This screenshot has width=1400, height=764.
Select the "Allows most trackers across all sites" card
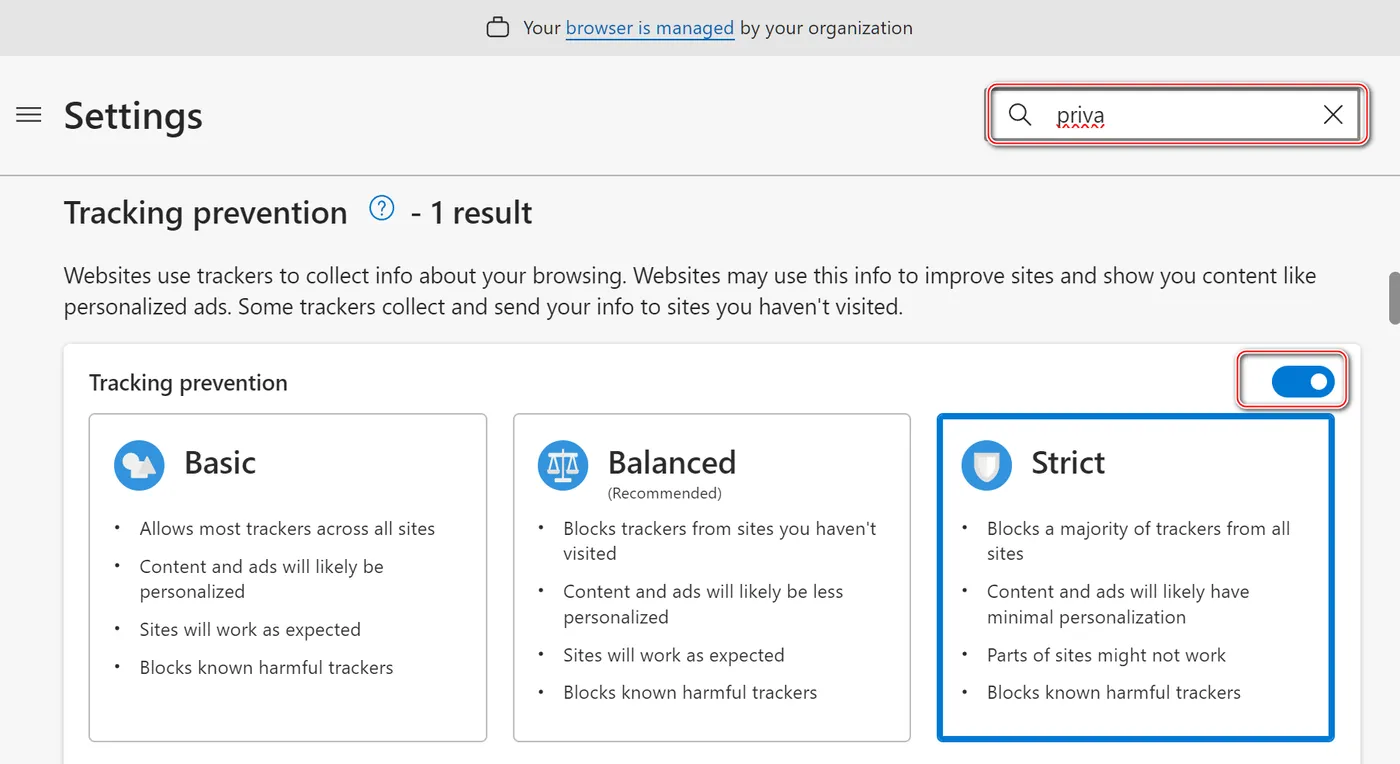coord(288,578)
